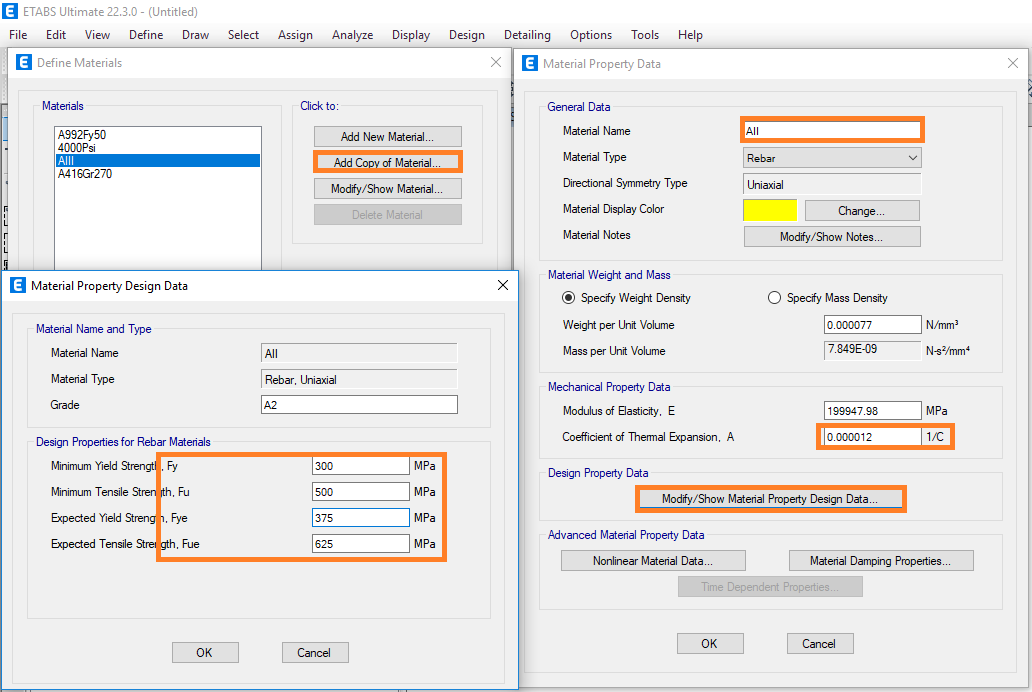Click Material Name field in Design Data dialog

[x=359, y=354]
